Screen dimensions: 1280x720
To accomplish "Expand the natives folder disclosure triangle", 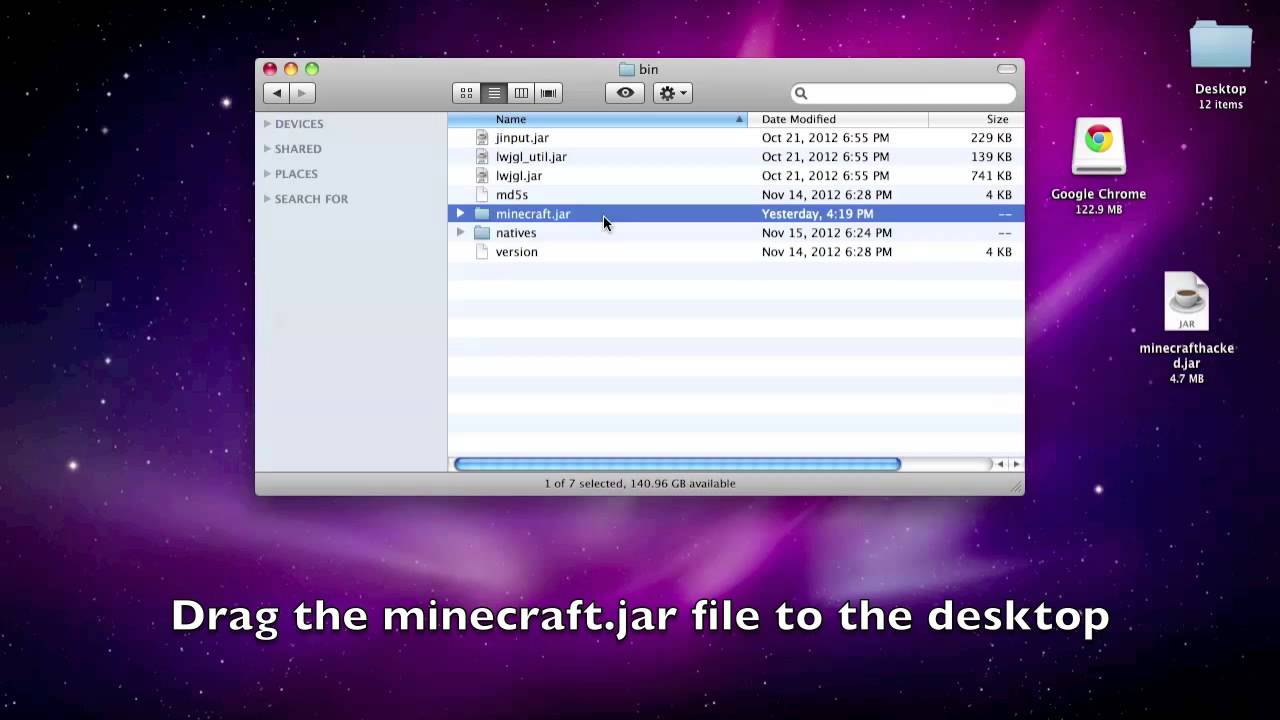I will (460, 233).
